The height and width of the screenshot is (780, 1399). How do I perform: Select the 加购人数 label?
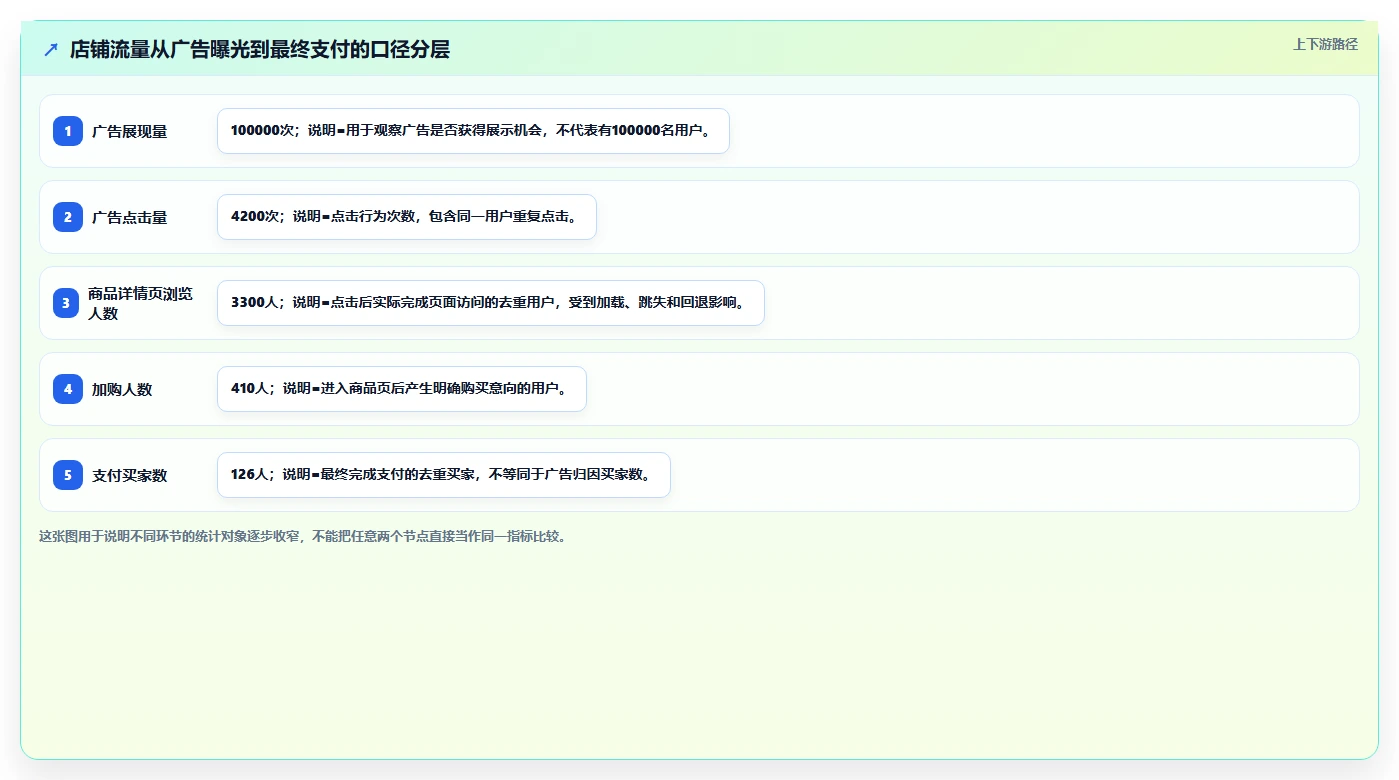122,389
